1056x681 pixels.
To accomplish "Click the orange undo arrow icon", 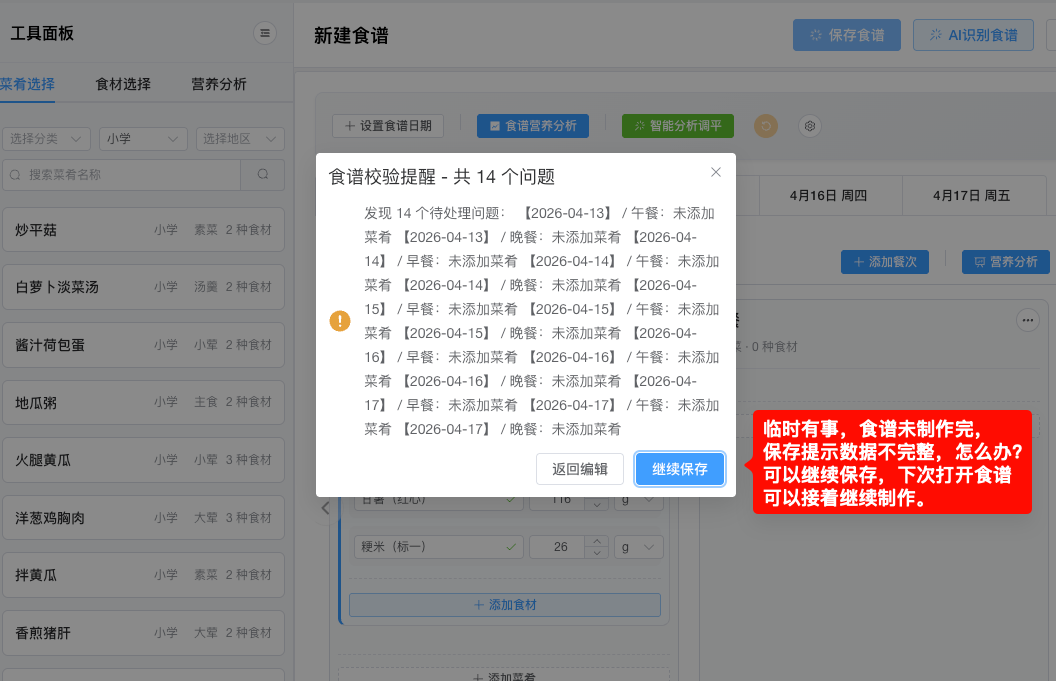I will [x=765, y=125].
